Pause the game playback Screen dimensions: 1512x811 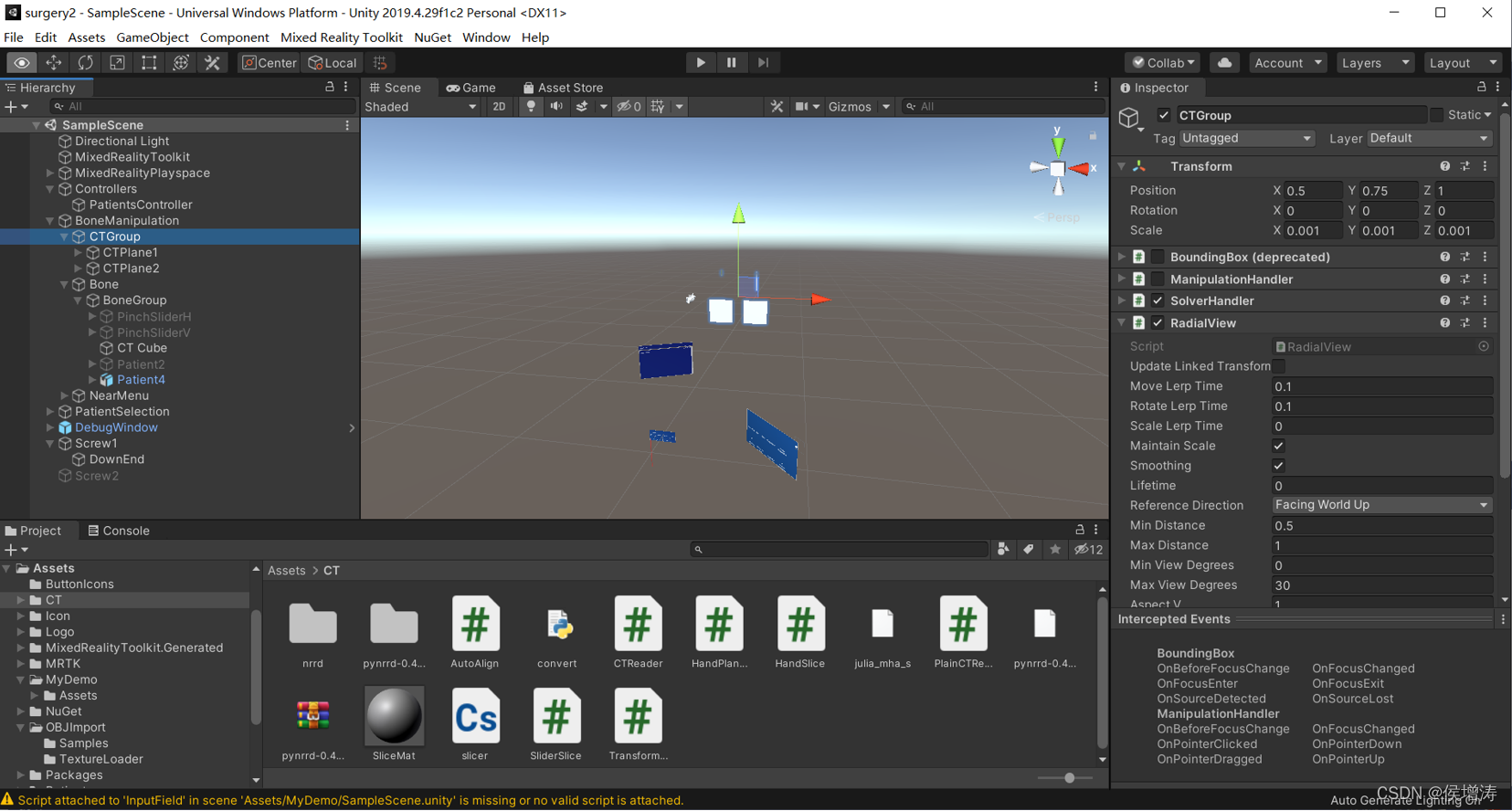point(732,63)
